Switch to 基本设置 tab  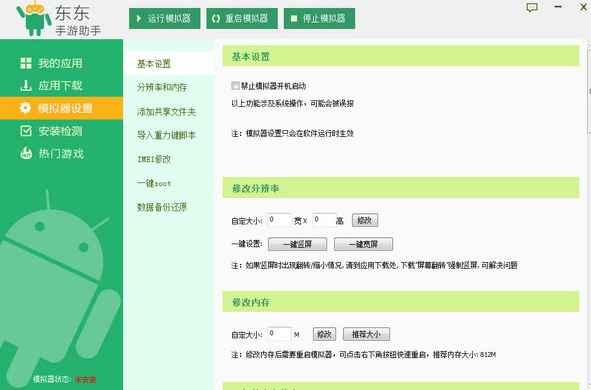(168, 64)
